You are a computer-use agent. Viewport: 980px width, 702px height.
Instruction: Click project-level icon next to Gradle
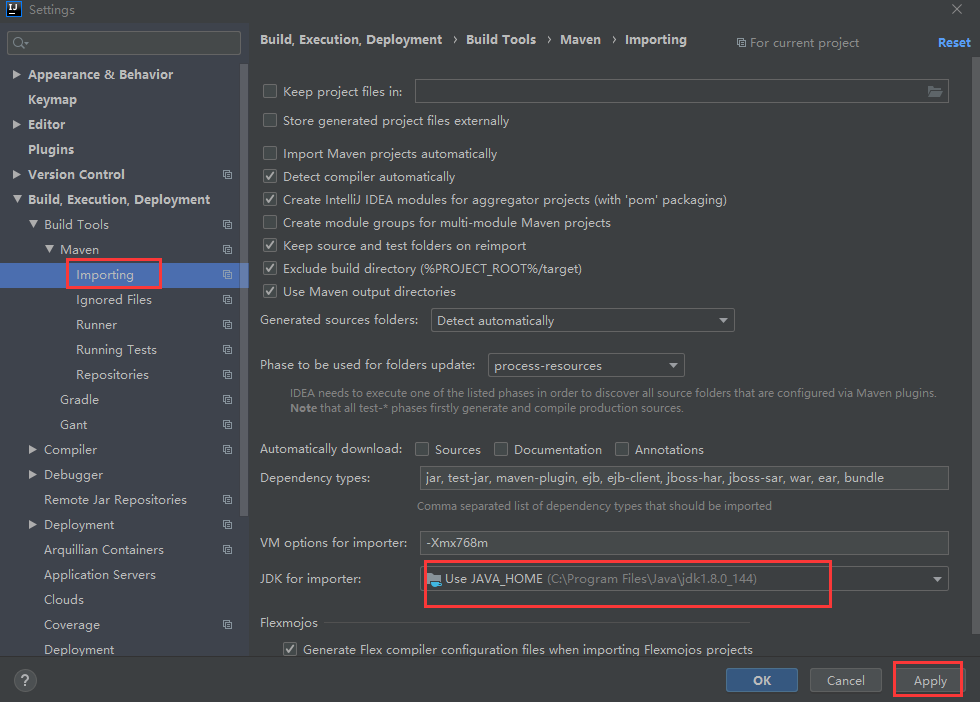coord(228,399)
